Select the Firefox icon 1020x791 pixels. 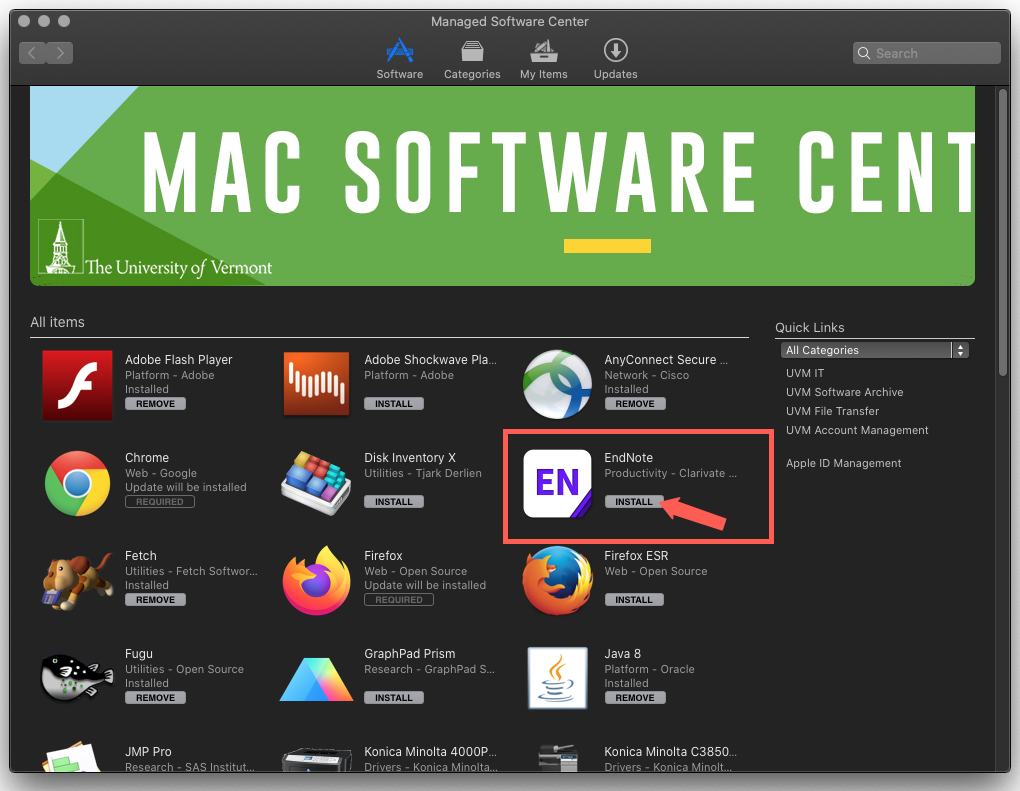(316, 581)
